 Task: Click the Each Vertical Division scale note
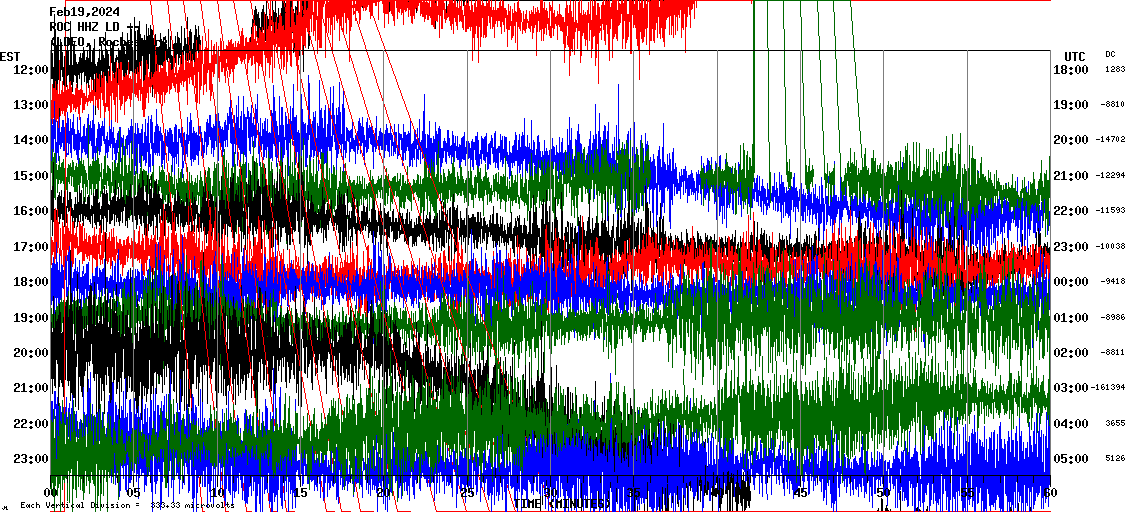point(127,506)
